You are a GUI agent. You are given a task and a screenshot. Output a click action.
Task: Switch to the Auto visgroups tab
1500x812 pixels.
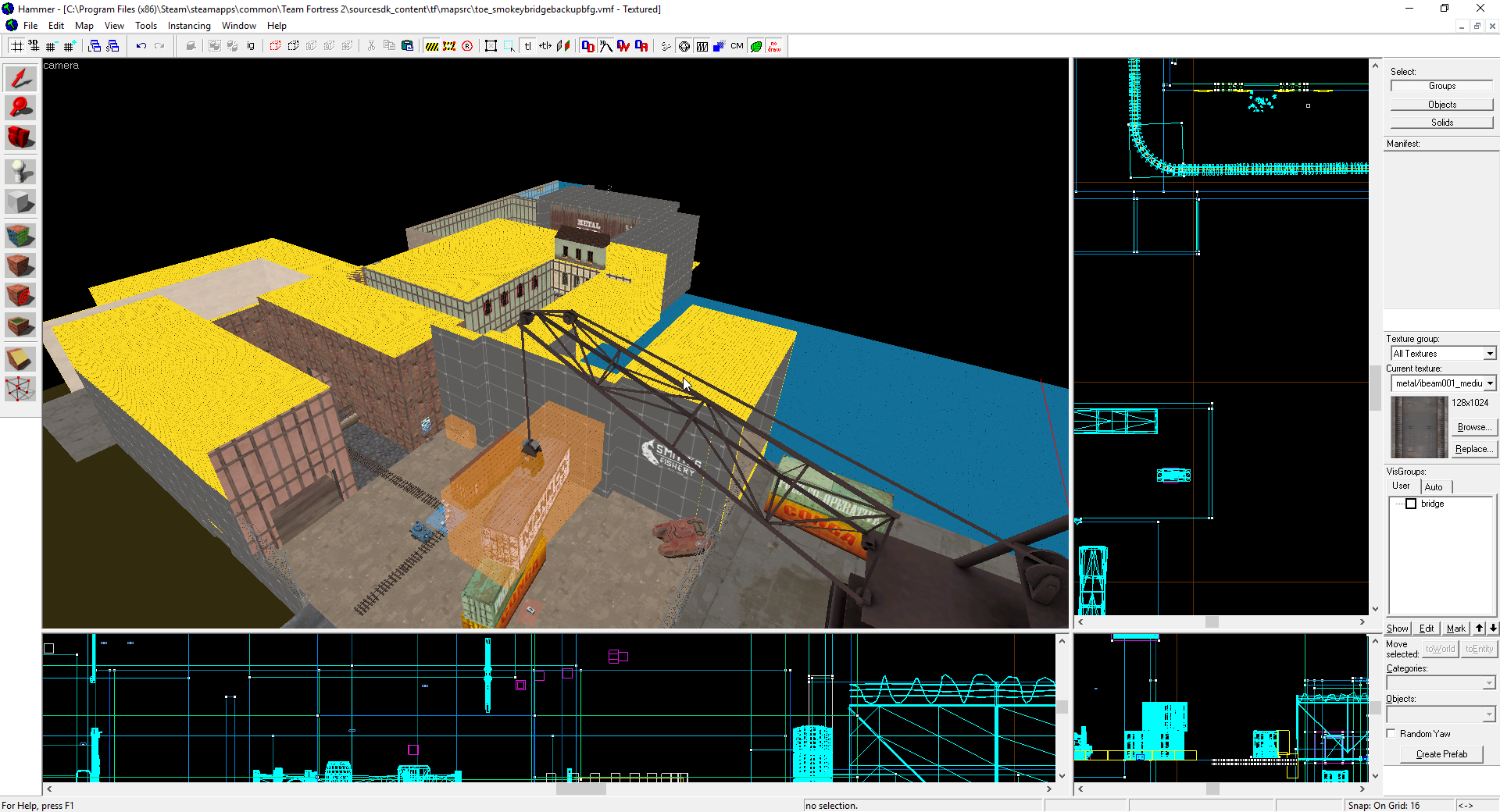1434,486
